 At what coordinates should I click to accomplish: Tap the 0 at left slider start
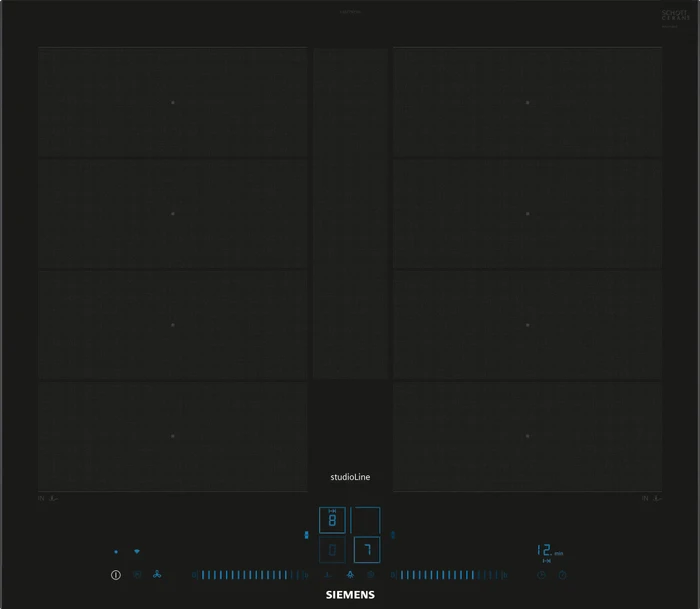[x=194, y=575]
